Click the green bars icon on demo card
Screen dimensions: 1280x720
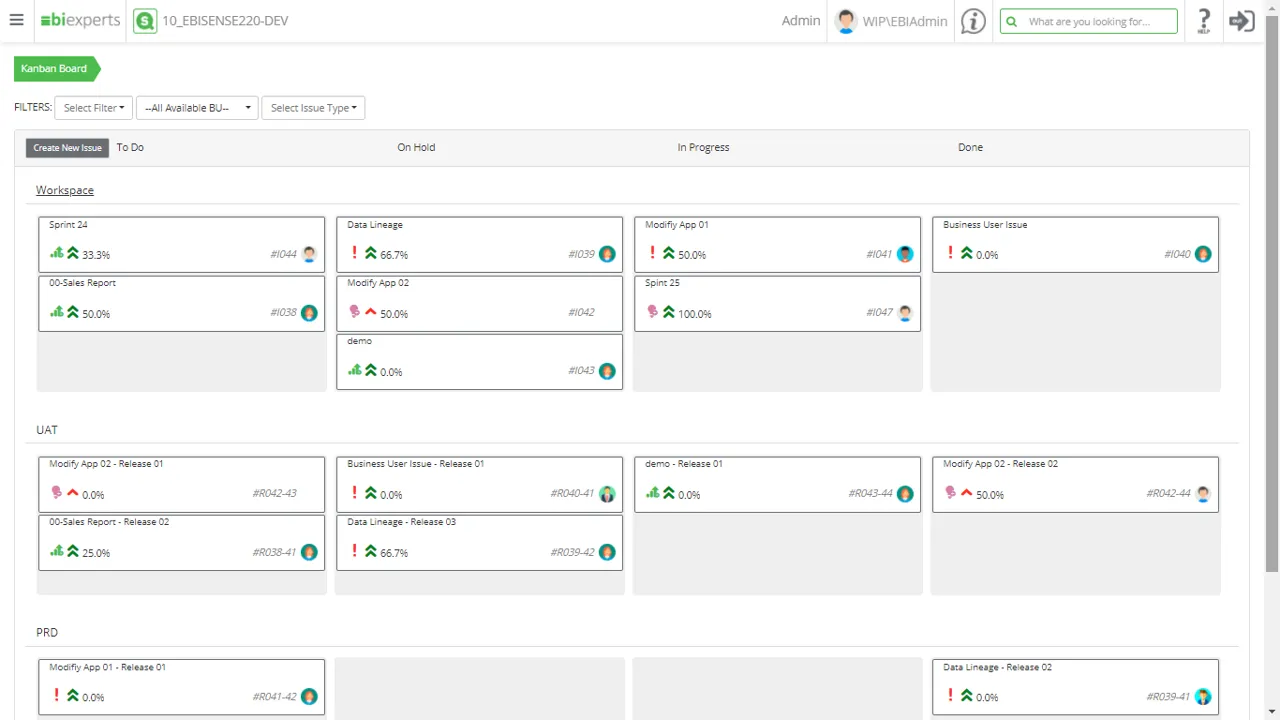355,370
